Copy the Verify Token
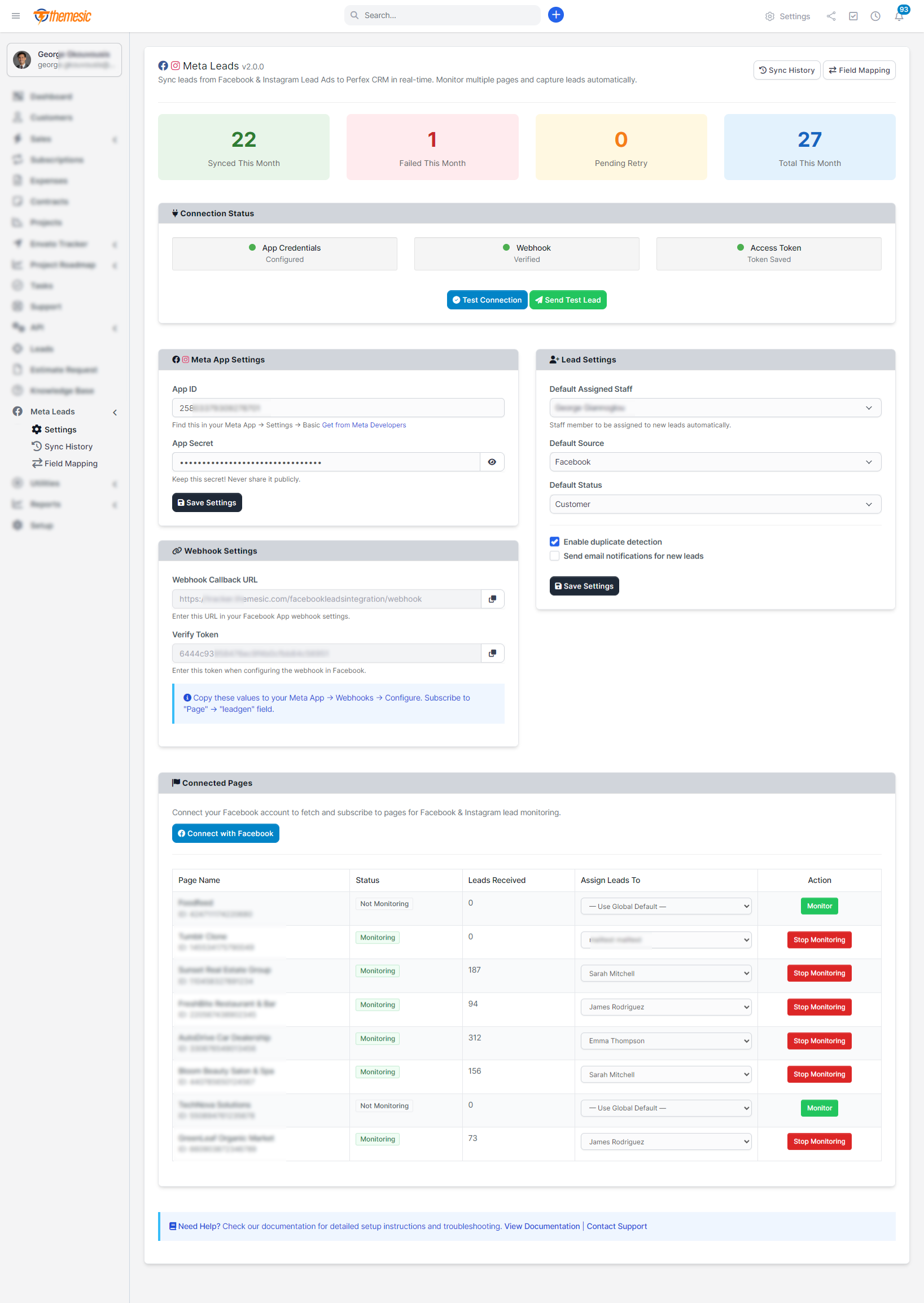This screenshot has width=924, height=1303. [492, 653]
